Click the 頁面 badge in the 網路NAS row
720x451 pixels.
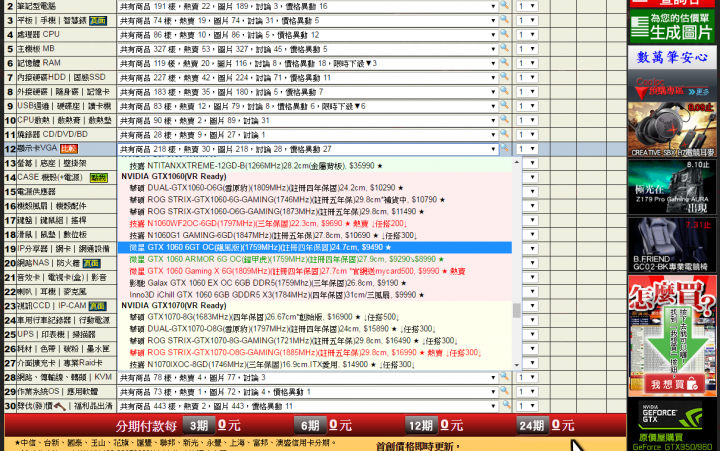point(91,264)
